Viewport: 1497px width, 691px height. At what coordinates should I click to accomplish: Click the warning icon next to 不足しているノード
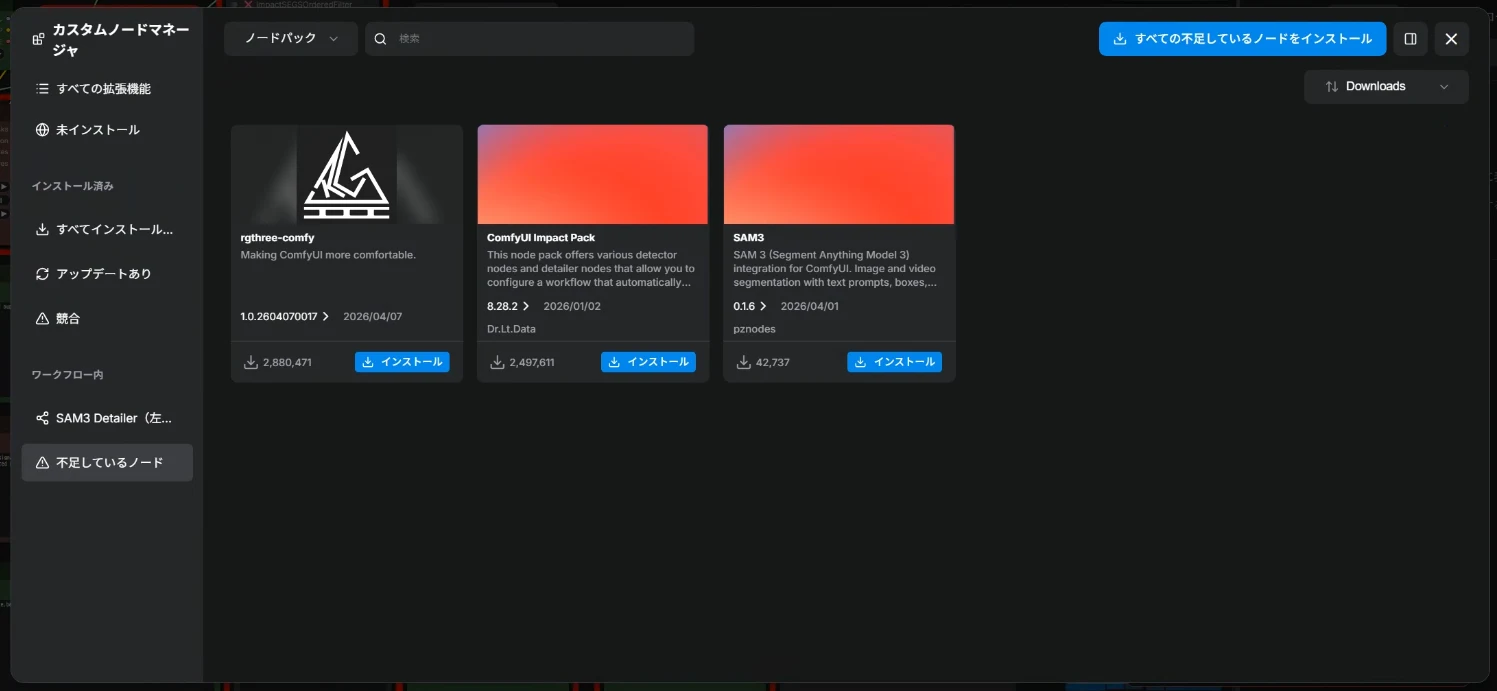point(42,463)
